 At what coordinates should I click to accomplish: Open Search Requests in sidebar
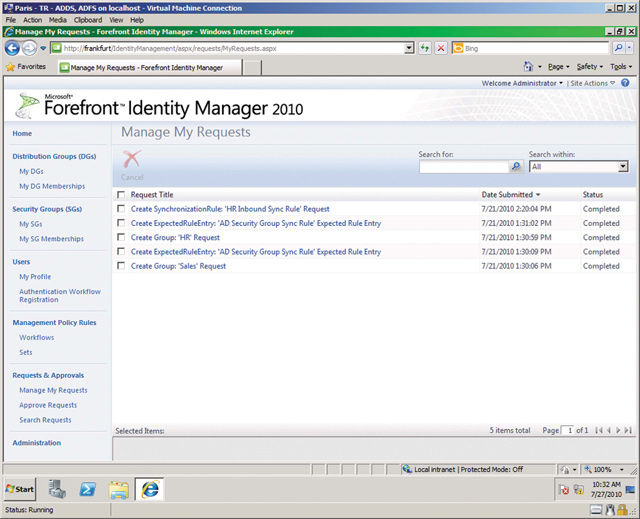[x=45, y=420]
